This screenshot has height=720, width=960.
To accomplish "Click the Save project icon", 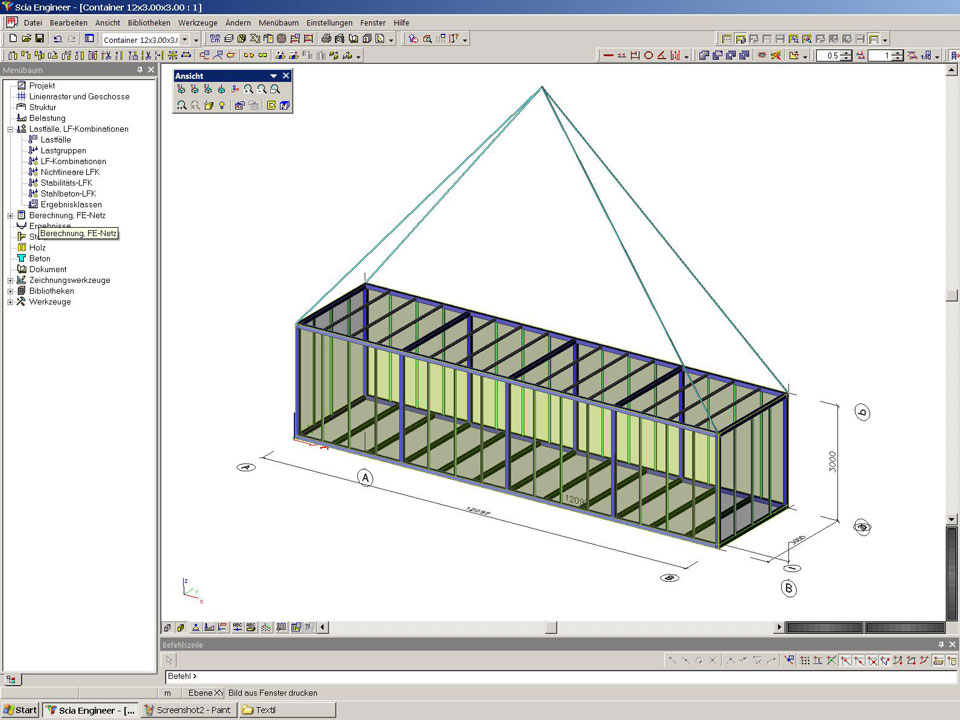I will tap(40, 39).
